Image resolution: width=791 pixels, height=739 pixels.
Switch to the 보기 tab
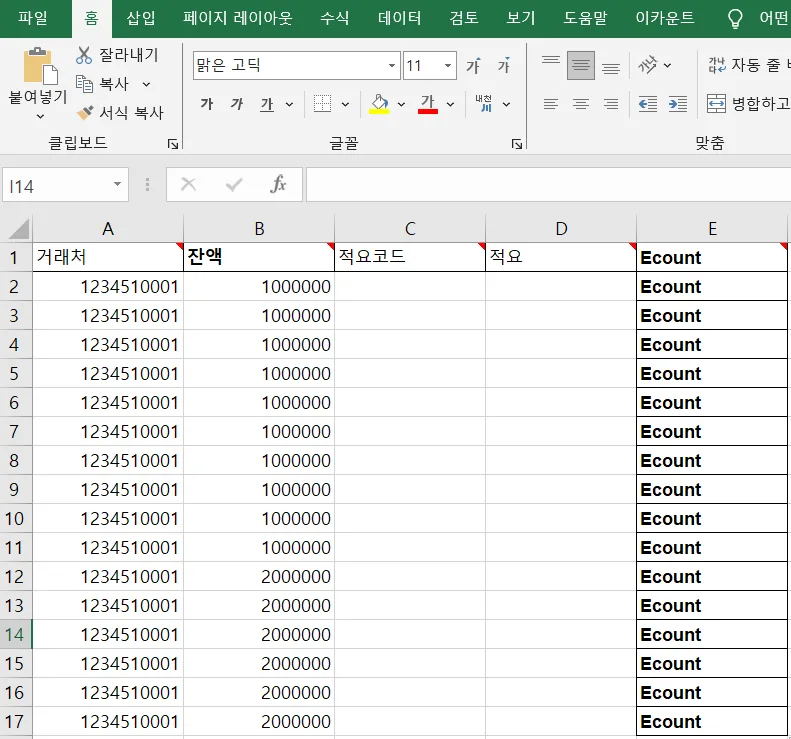(521, 19)
